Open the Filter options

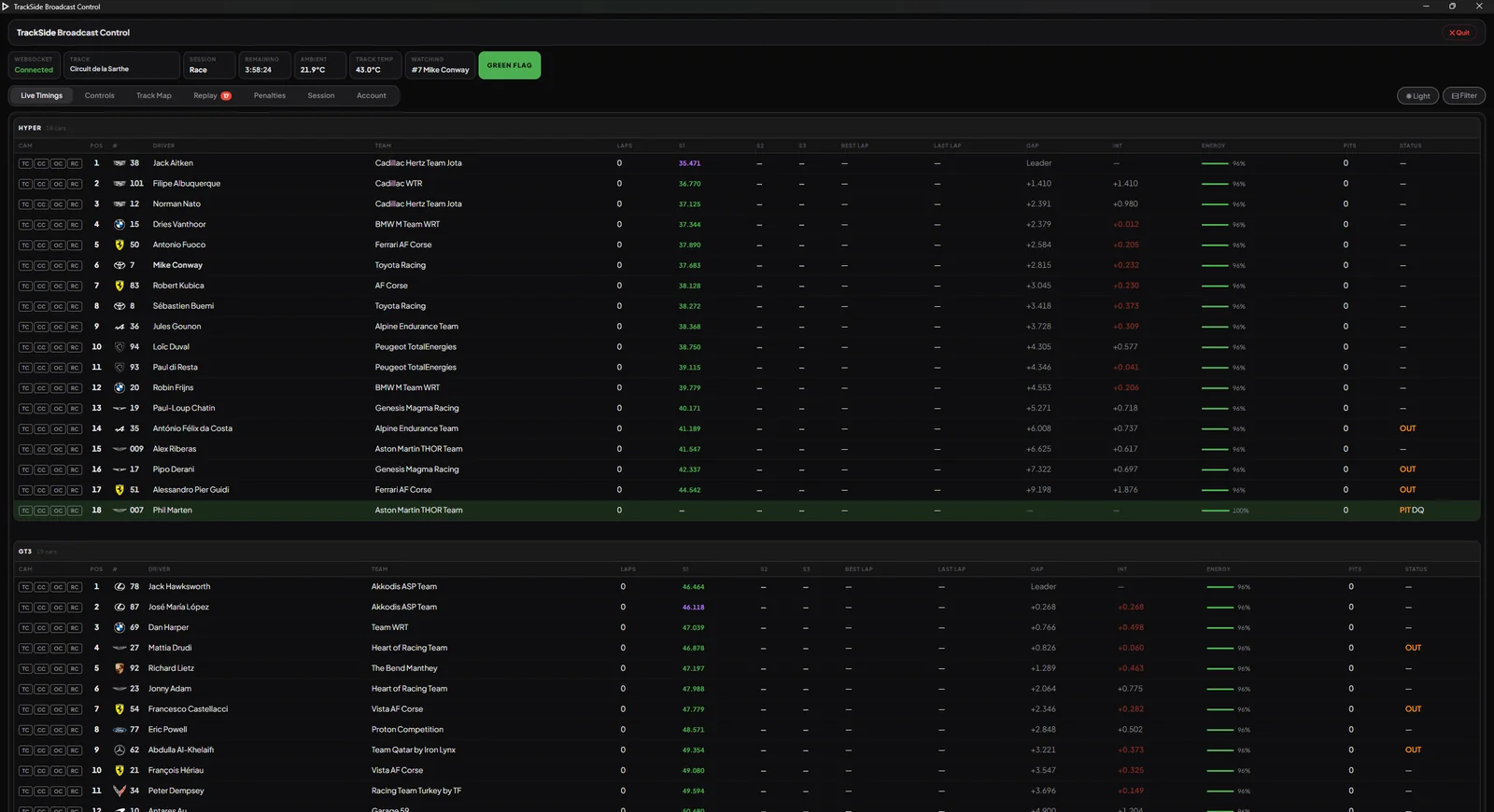1464,96
